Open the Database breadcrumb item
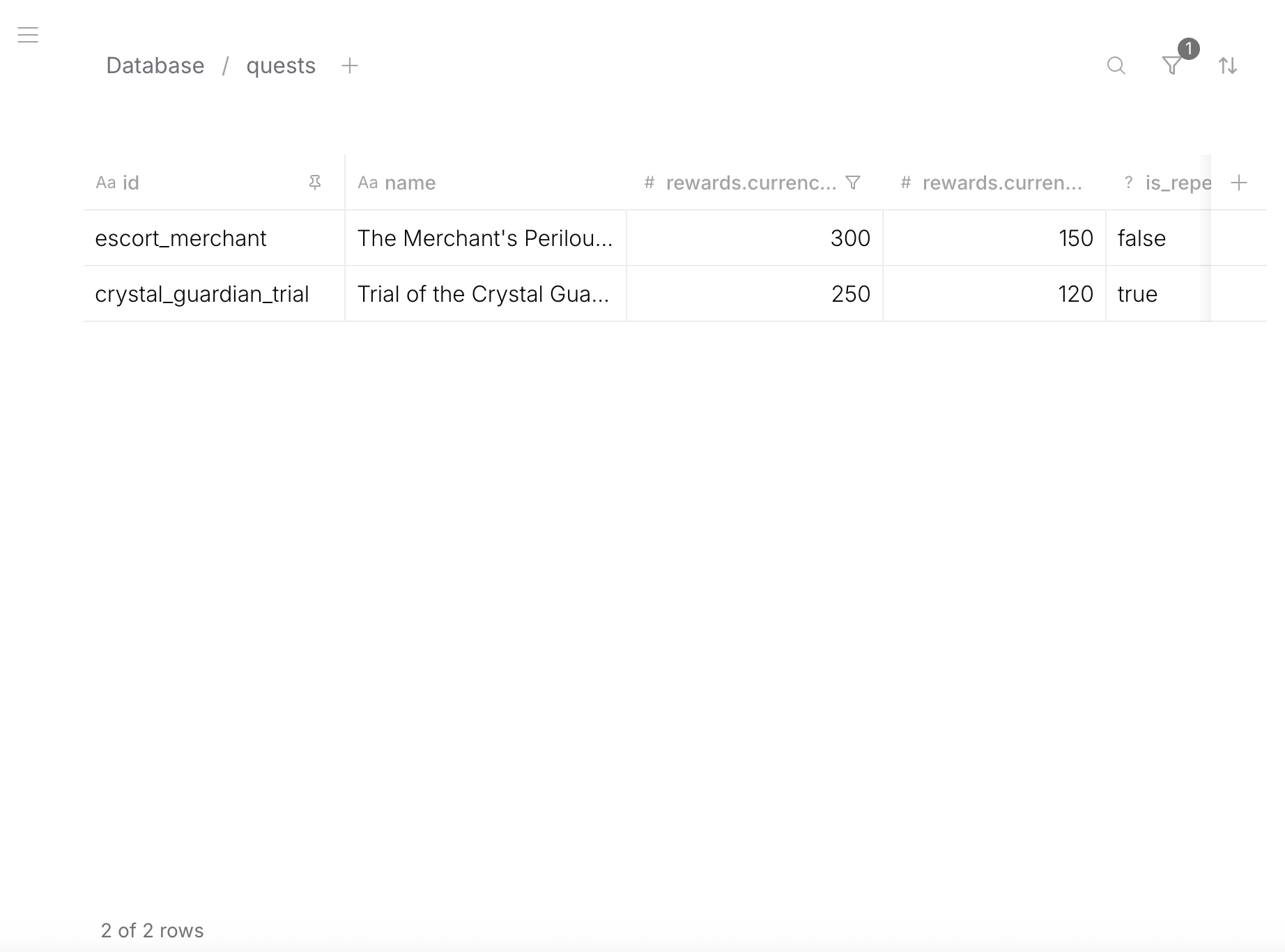The width and height of the screenshot is (1285, 952). coord(155,65)
